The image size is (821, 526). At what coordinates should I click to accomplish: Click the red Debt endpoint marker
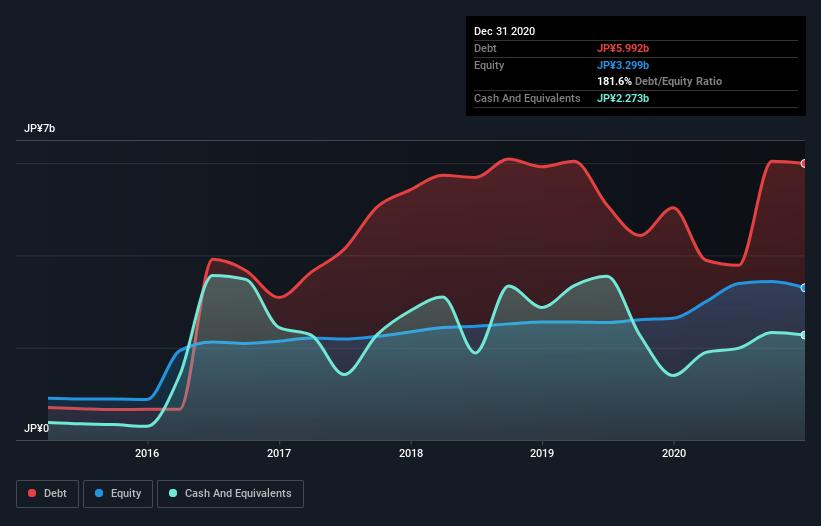point(804,164)
